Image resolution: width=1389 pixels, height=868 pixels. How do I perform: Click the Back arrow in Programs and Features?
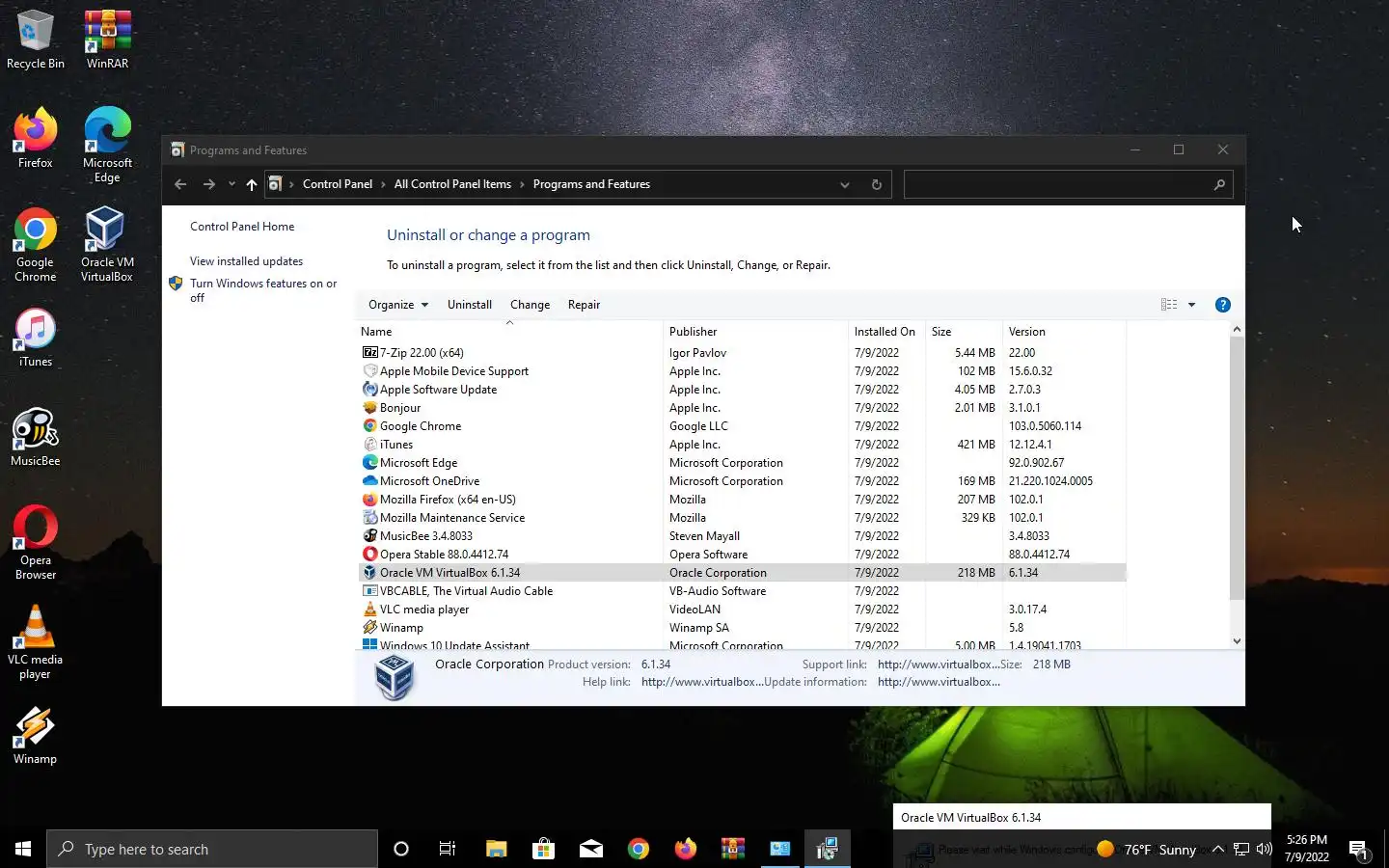coord(180,184)
